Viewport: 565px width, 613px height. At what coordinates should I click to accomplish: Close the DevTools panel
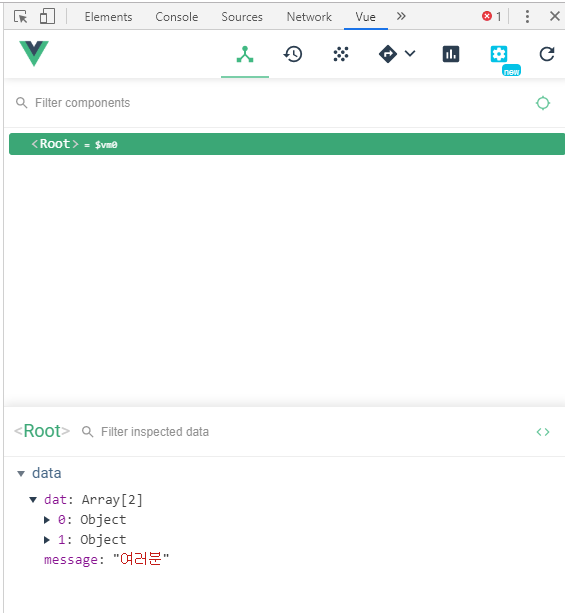[554, 16]
